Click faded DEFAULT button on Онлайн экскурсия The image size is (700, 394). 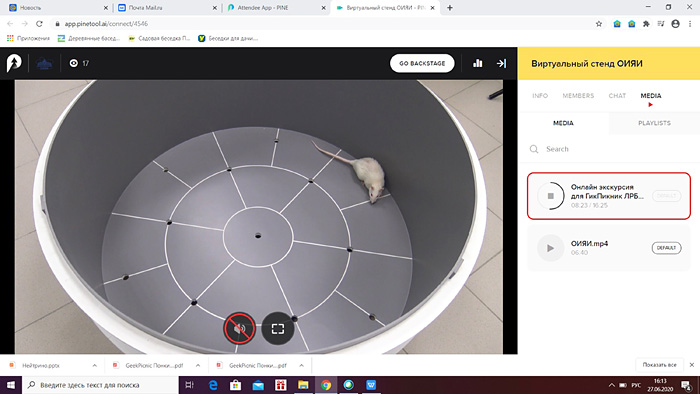(667, 195)
